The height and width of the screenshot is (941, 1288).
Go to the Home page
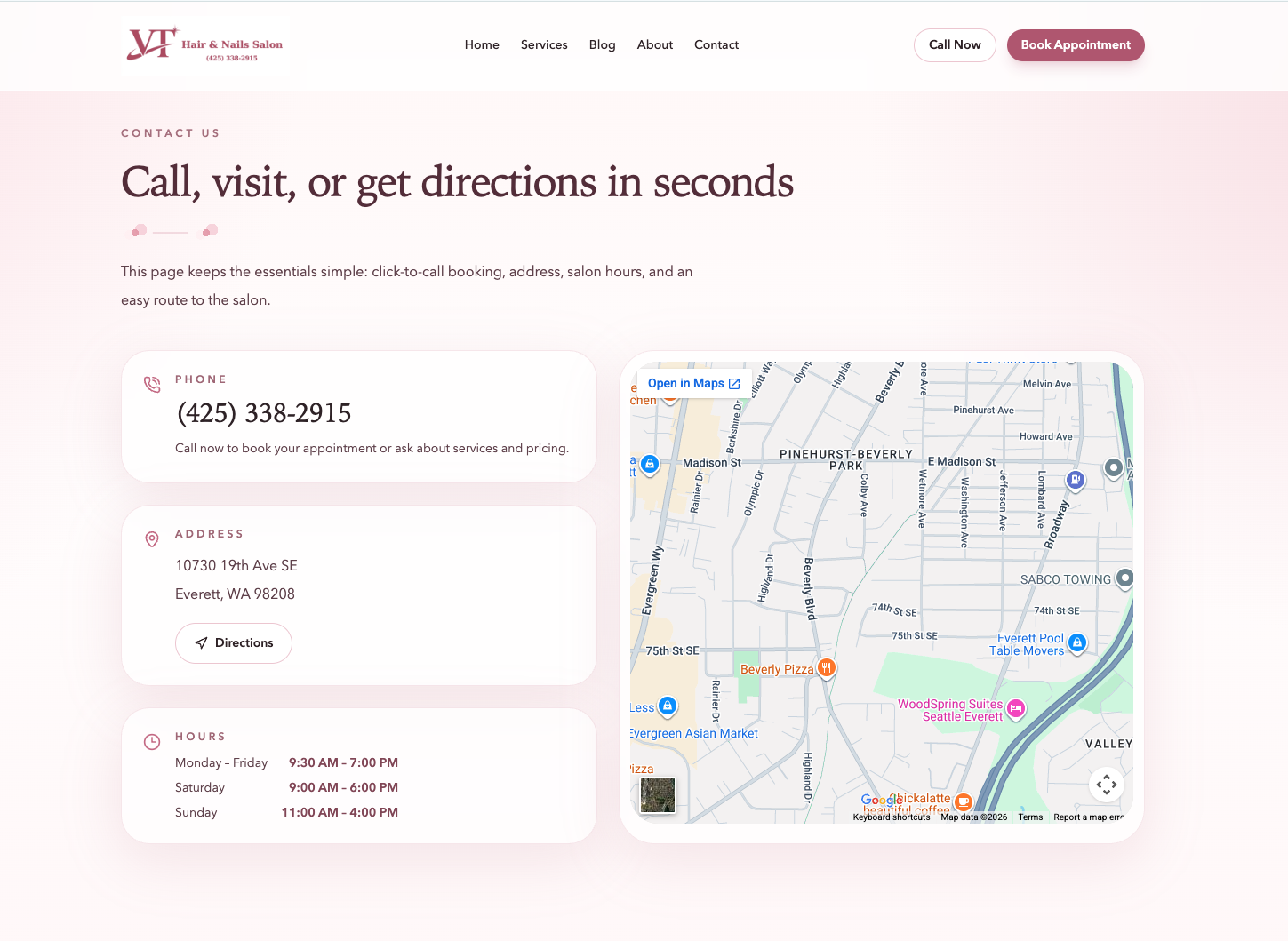pyautogui.click(x=482, y=44)
